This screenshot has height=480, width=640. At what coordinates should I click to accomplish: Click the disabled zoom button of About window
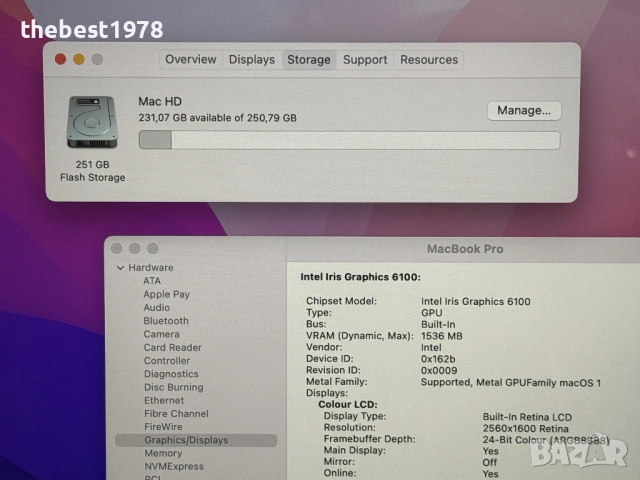point(97,60)
